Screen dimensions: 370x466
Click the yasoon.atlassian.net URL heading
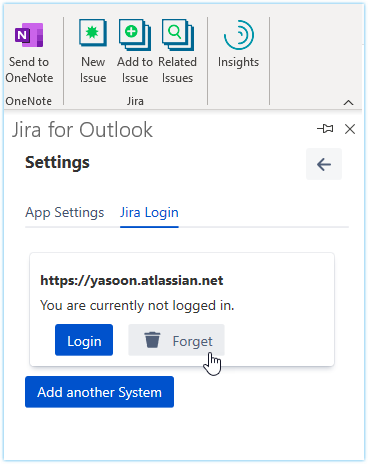[x=132, y=280]
